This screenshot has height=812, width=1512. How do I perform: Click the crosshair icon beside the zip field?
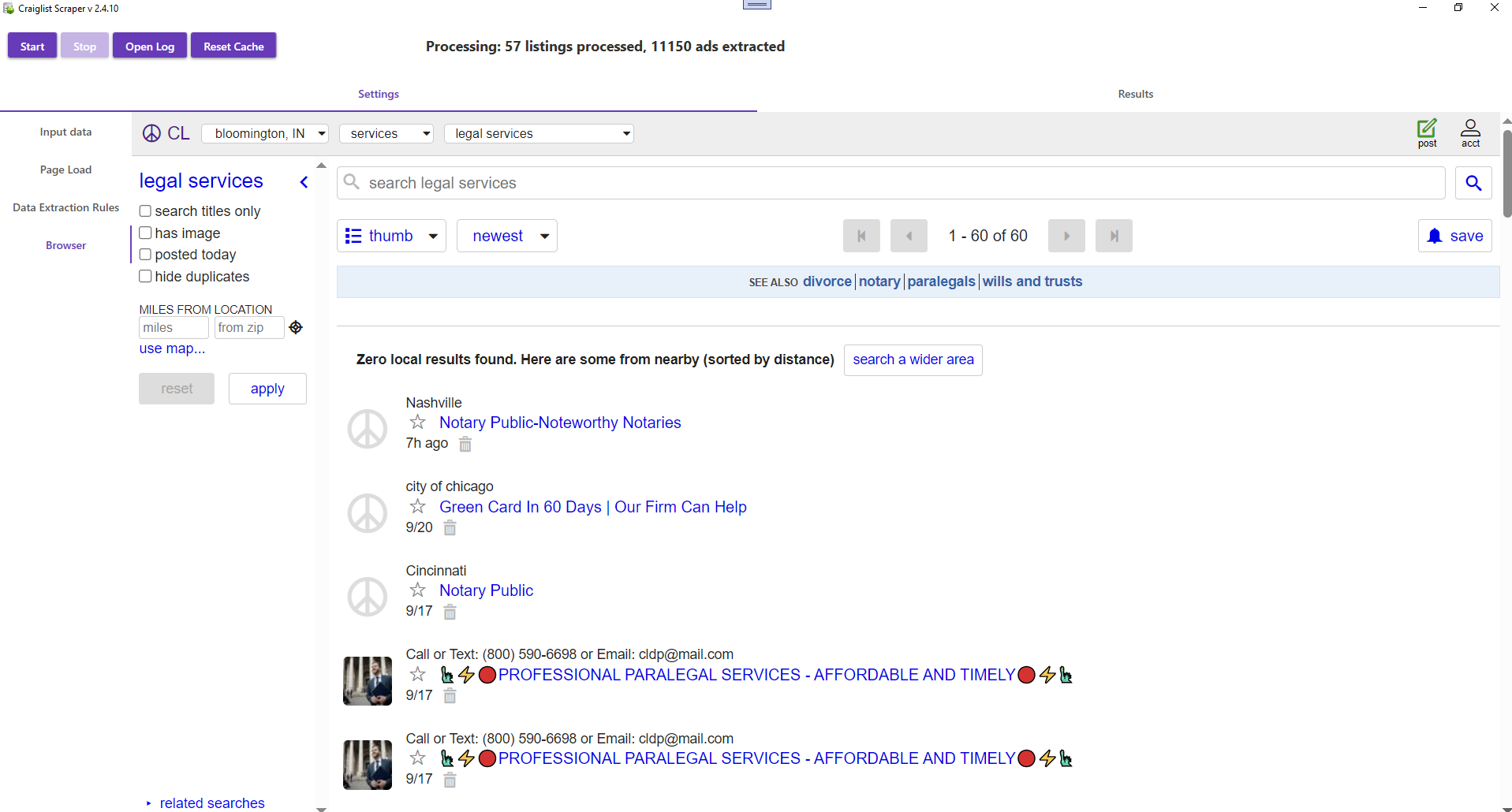point(296,327)
